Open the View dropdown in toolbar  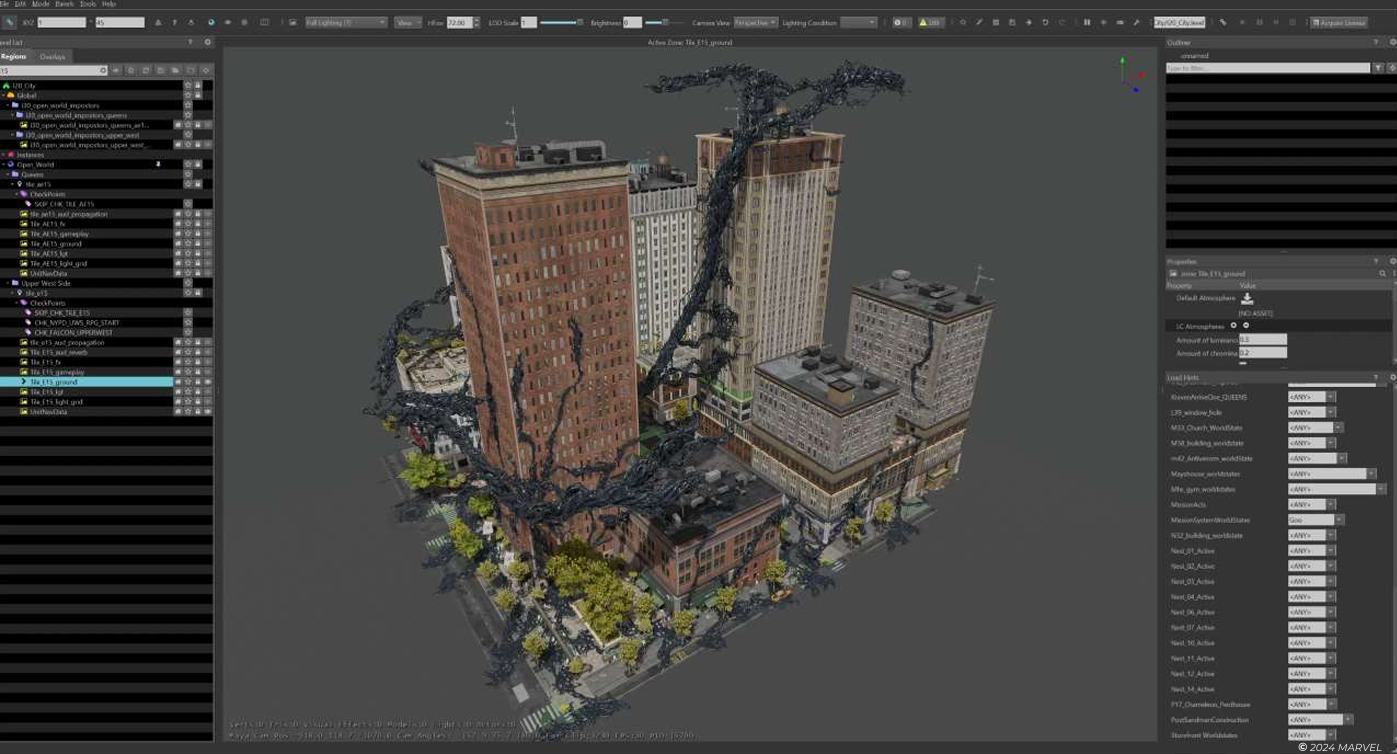407,22
